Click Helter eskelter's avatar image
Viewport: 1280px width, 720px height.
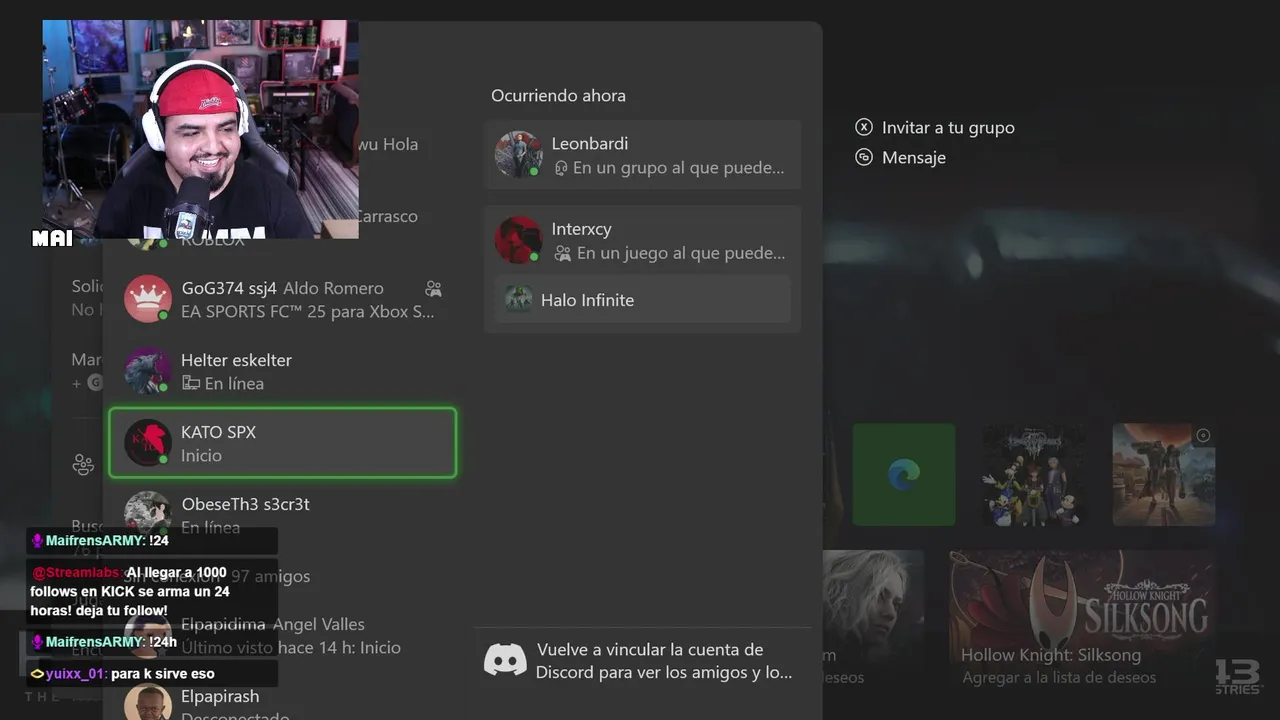147,371
